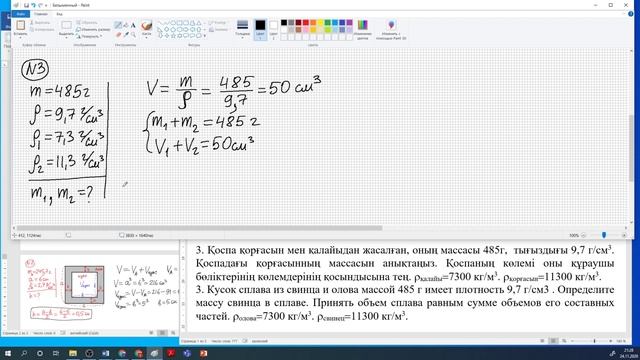Open the Контур shape outline dropdown
Screen dimensions: 640x360
coord(218,23)
